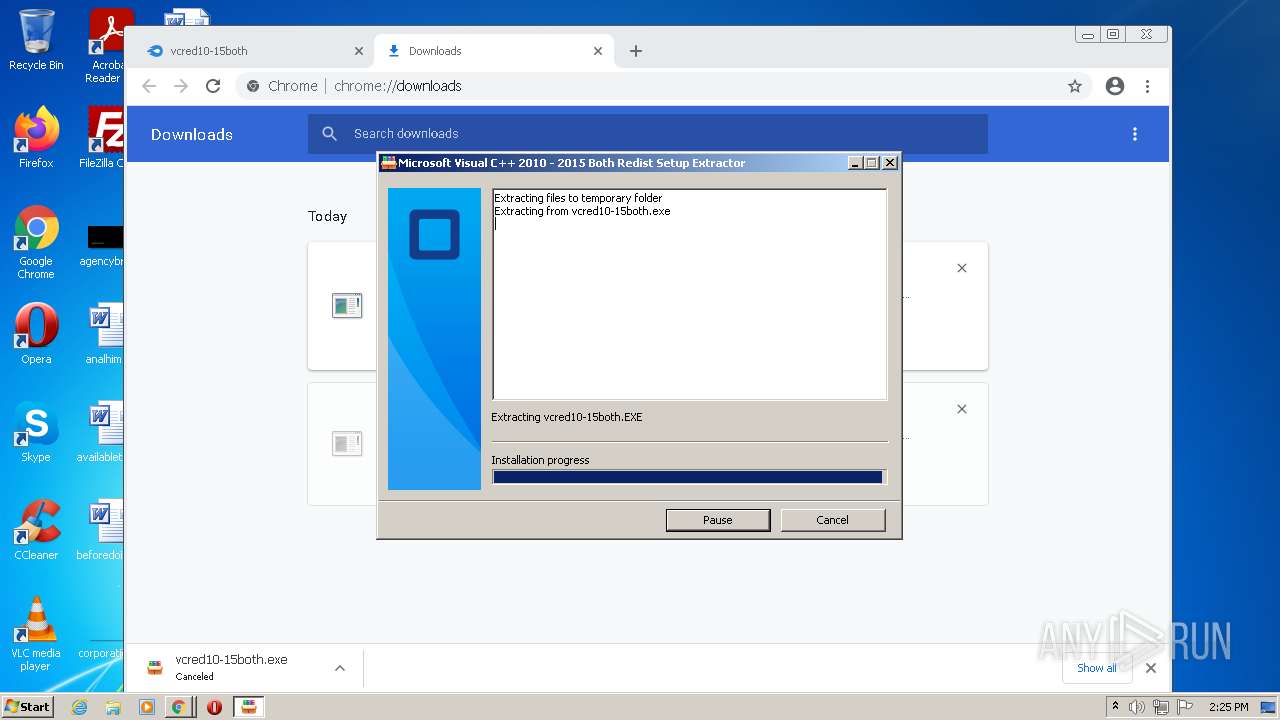The image size is (1280, 720).
Task: Remove the first download entry from list
Action: (962, 268)
